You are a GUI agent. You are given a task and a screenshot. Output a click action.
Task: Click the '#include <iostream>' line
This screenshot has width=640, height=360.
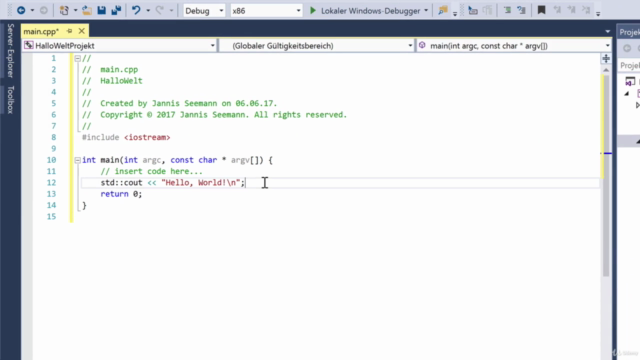pyautogui.click(x=126, y=138)
